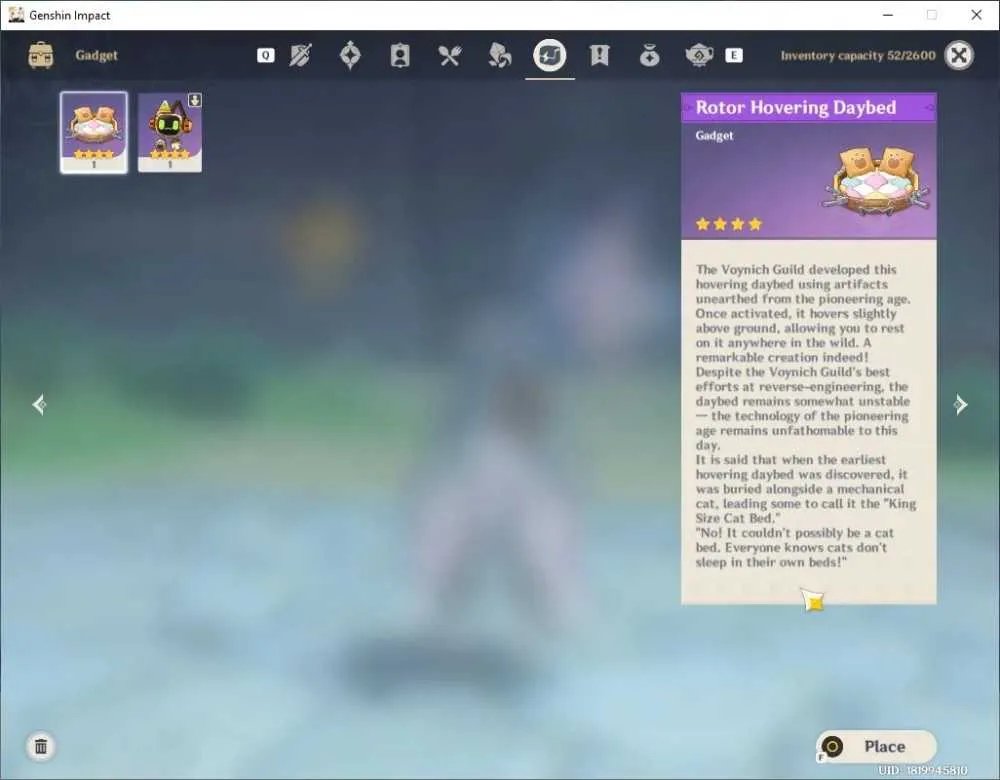The height and width of the screenshot is (780, 1000).
Task: Close the inventory with the round X button
Action: click(959, 55)
